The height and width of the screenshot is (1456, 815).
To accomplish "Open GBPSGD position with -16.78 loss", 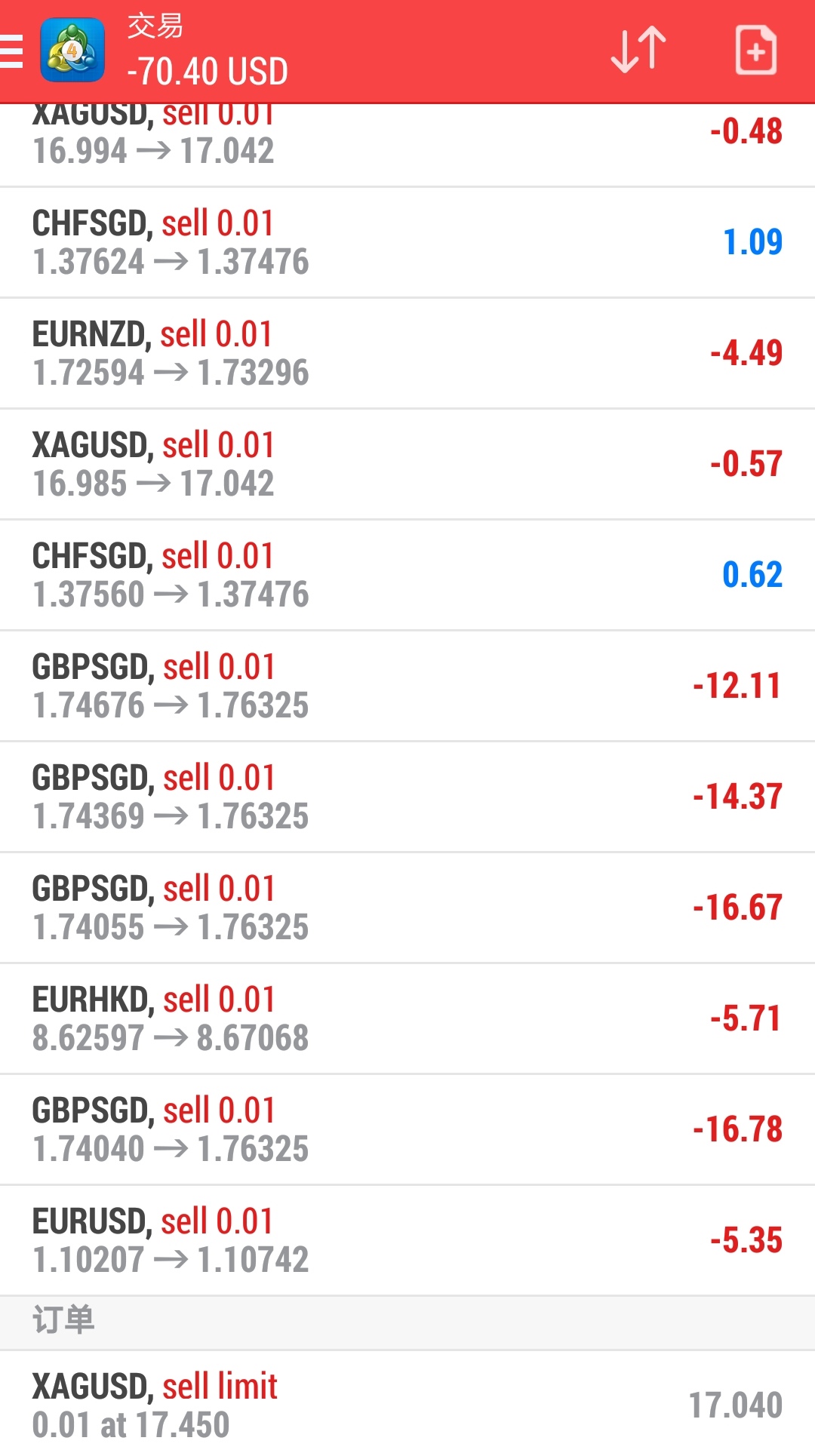I will (407, 1129).
